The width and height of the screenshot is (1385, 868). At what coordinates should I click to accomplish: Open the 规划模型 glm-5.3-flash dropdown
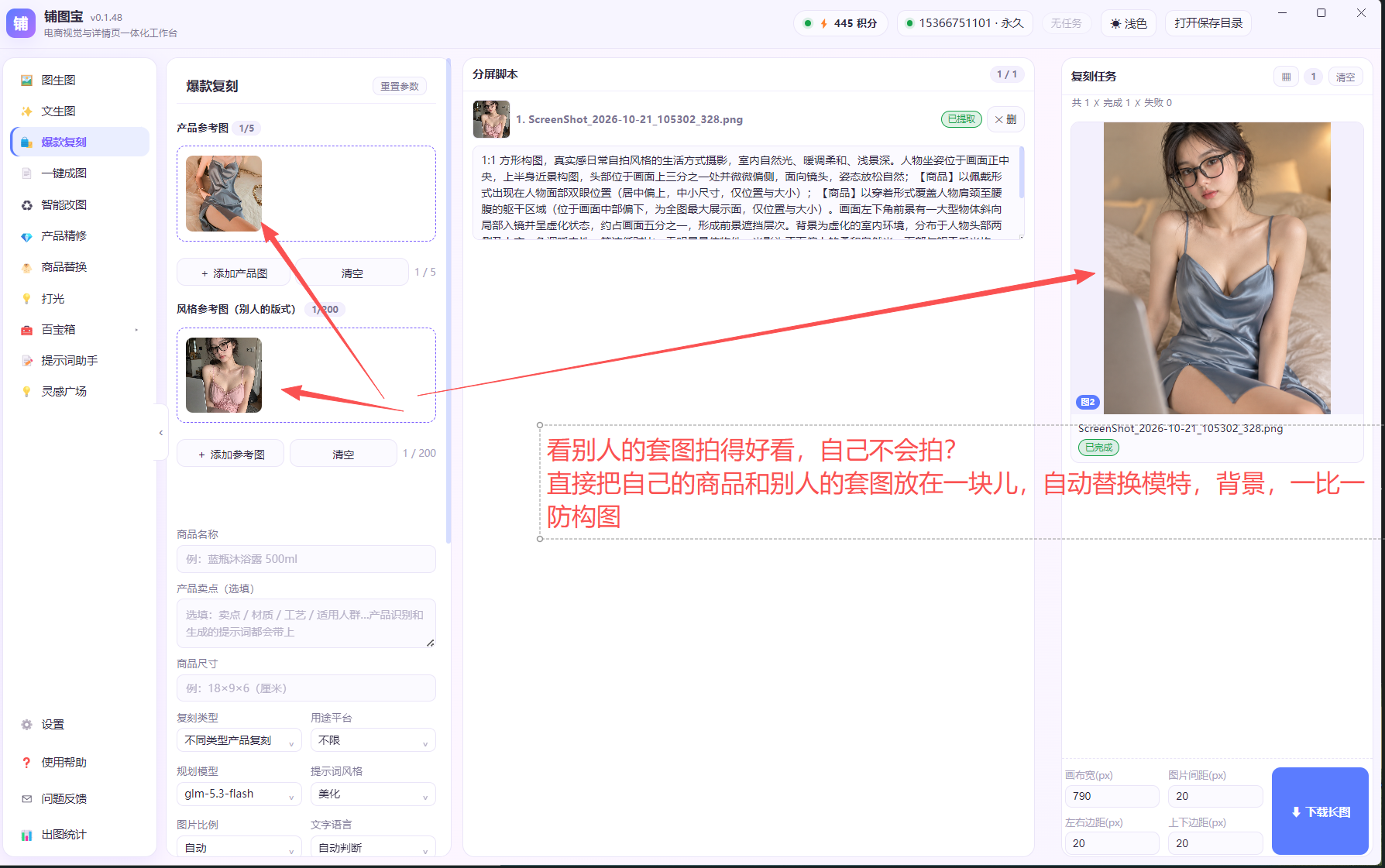[239, 794]
